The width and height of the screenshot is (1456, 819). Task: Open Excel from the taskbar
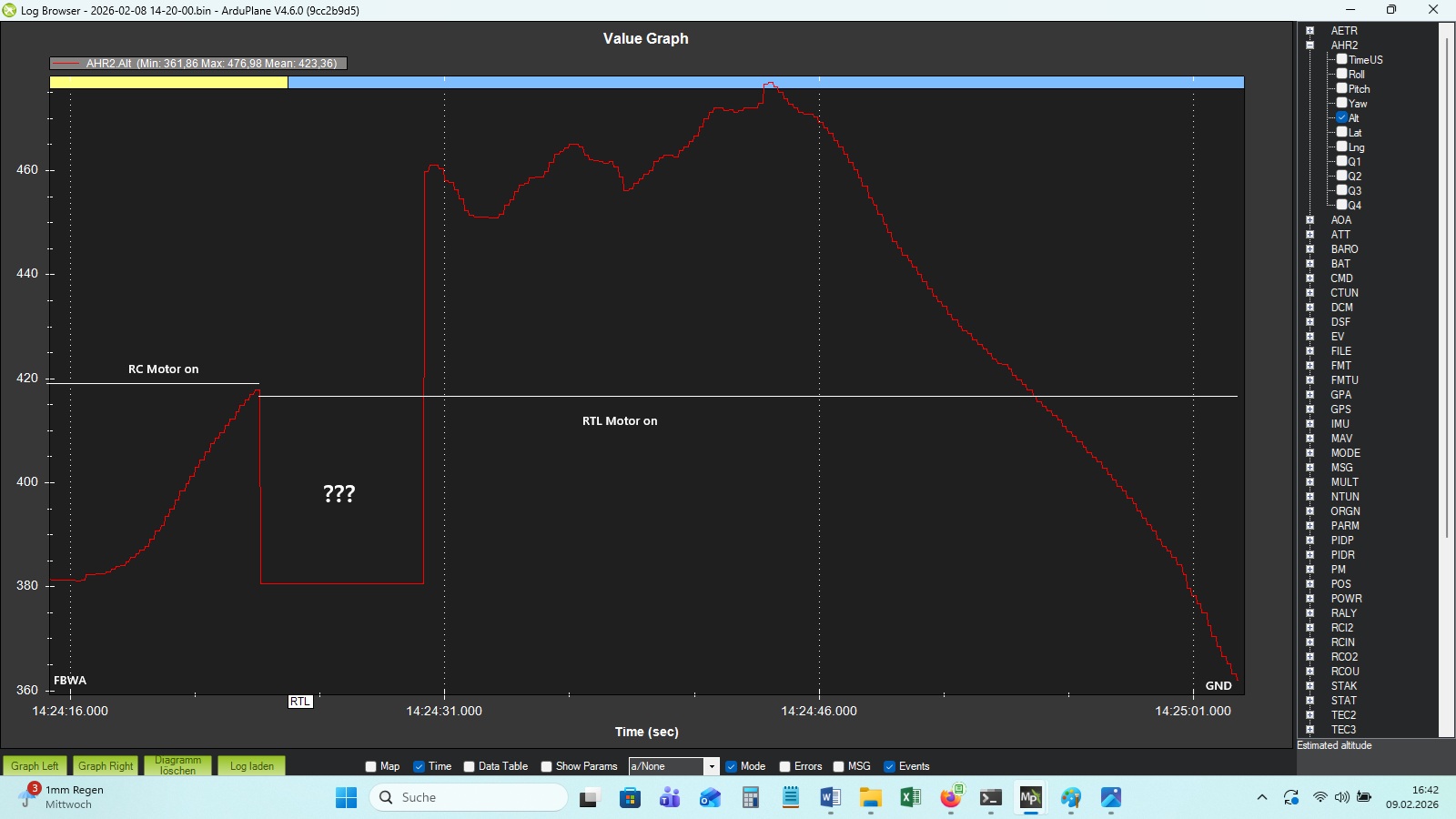click(x=910, y=798)
